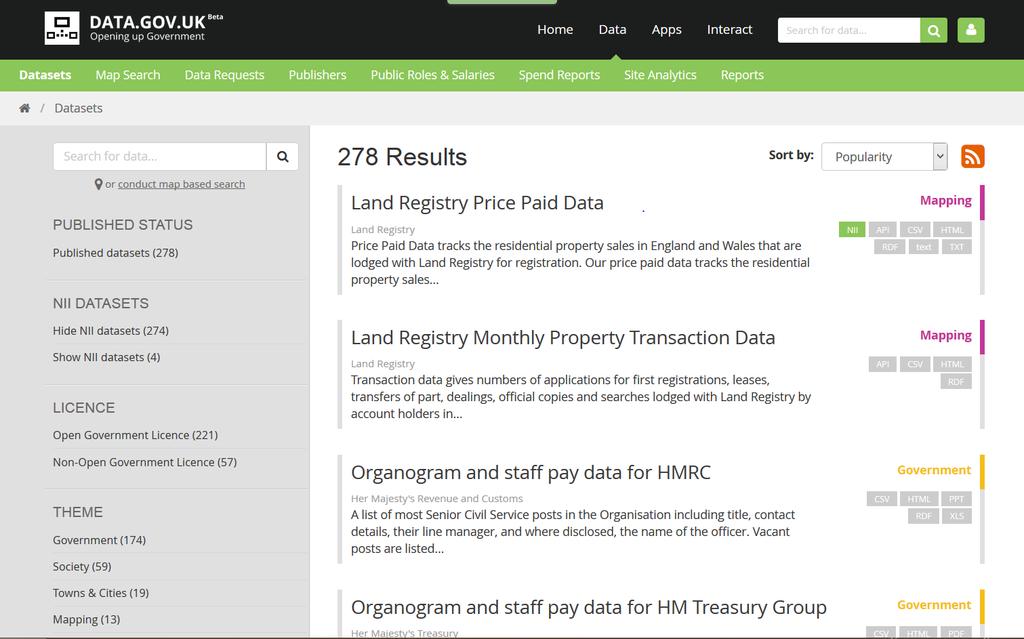
Task: Select Show NII datasets (4) filter
Action: coord(106,357)
